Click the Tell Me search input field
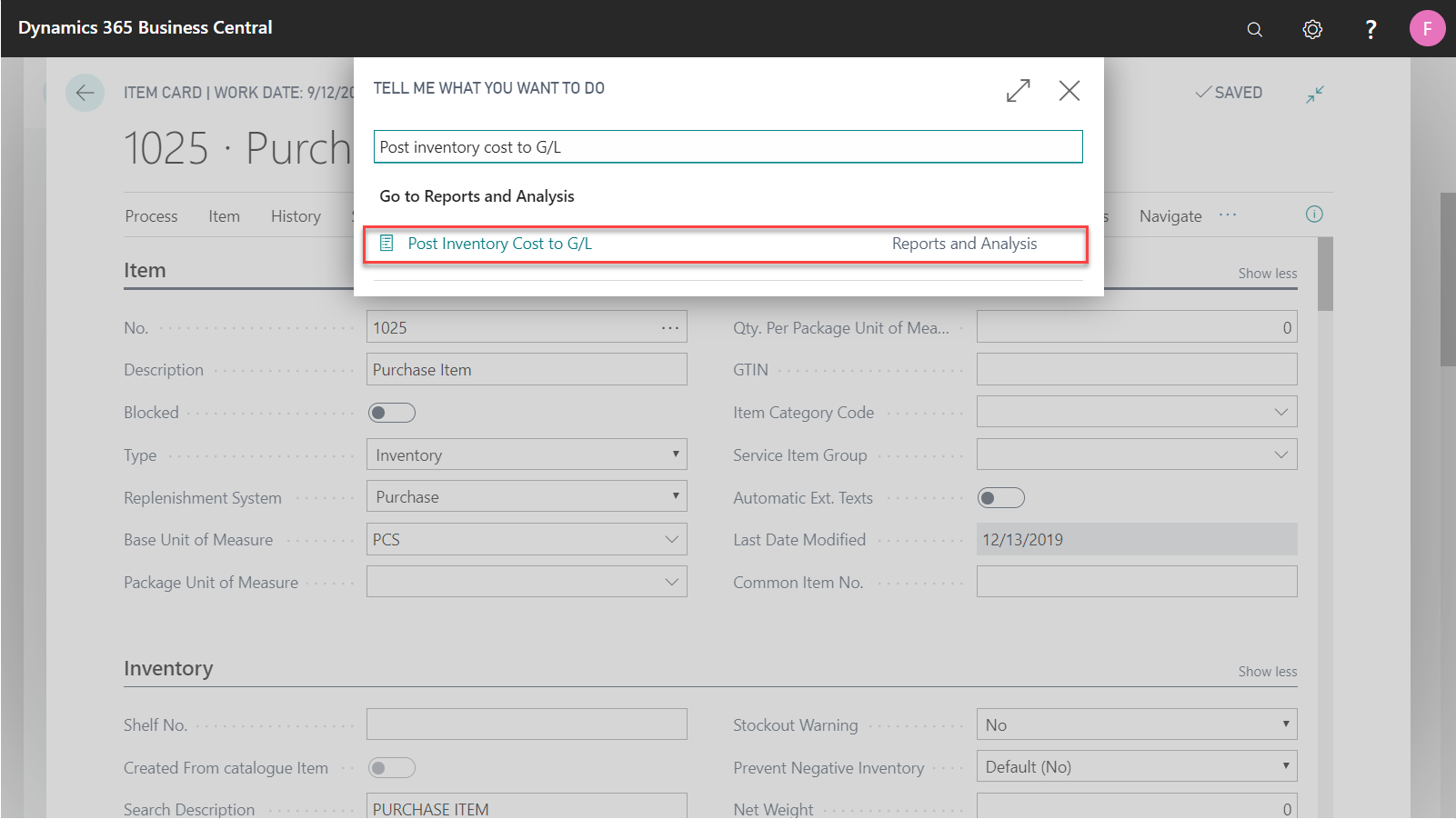Screen dimensions: 1456x819 (x=728, y=146)
